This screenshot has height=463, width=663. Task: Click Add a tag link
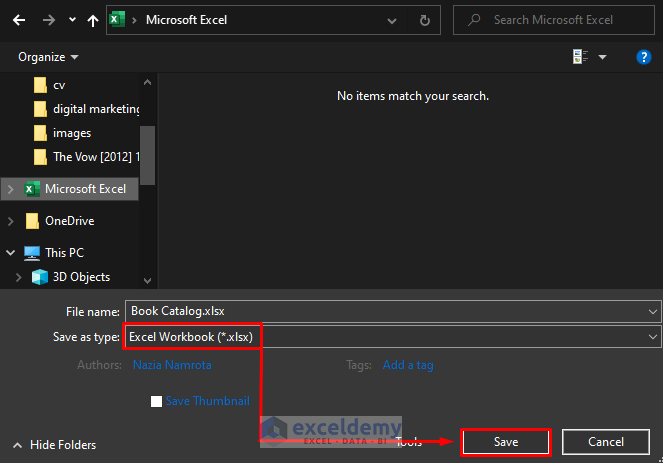click(x=408, y=365)
